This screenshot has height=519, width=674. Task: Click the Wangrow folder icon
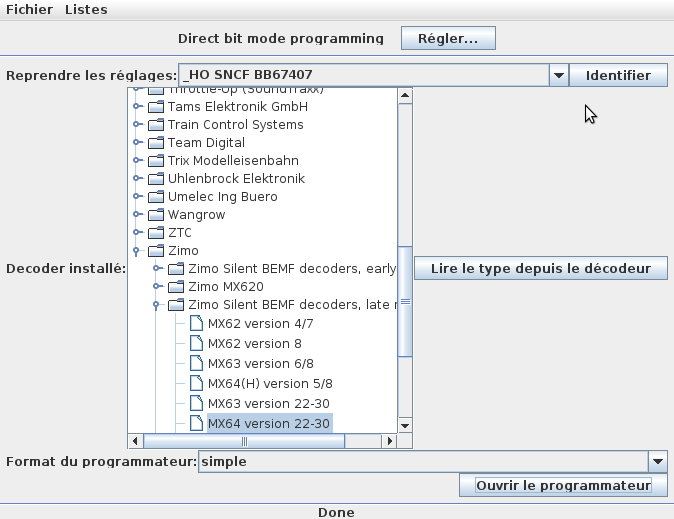click(x=156, y=214)
